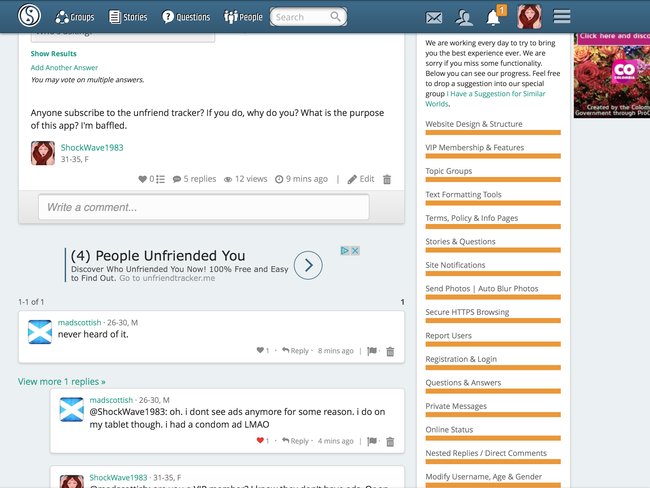Image resolution: width=650 pixels, height=488 pixels.
Task: Click VIP Membership & Features progress bar
Action: coord(493,156)
